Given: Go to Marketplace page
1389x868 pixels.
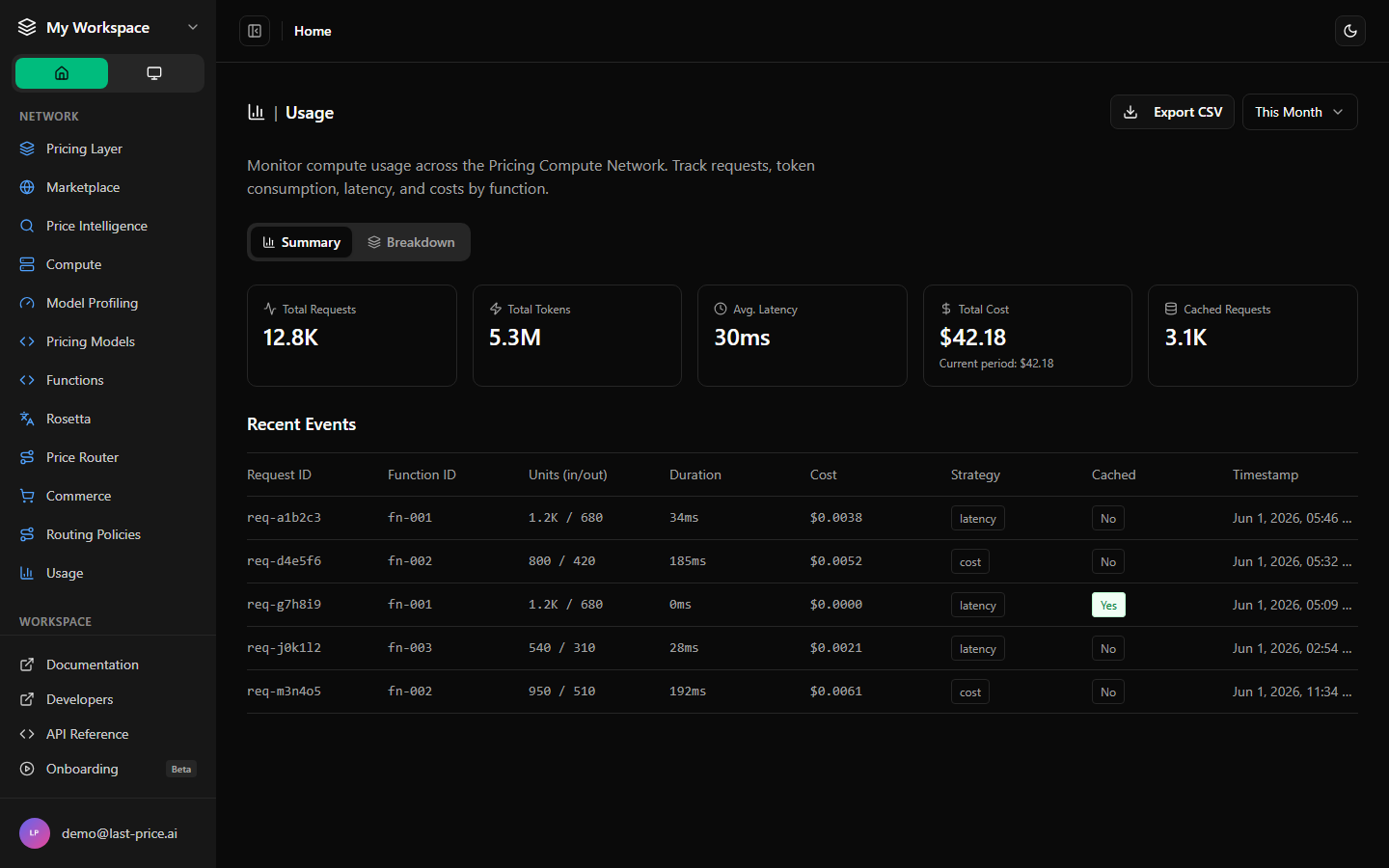Looking at the screenshot, I should point(108,187).
